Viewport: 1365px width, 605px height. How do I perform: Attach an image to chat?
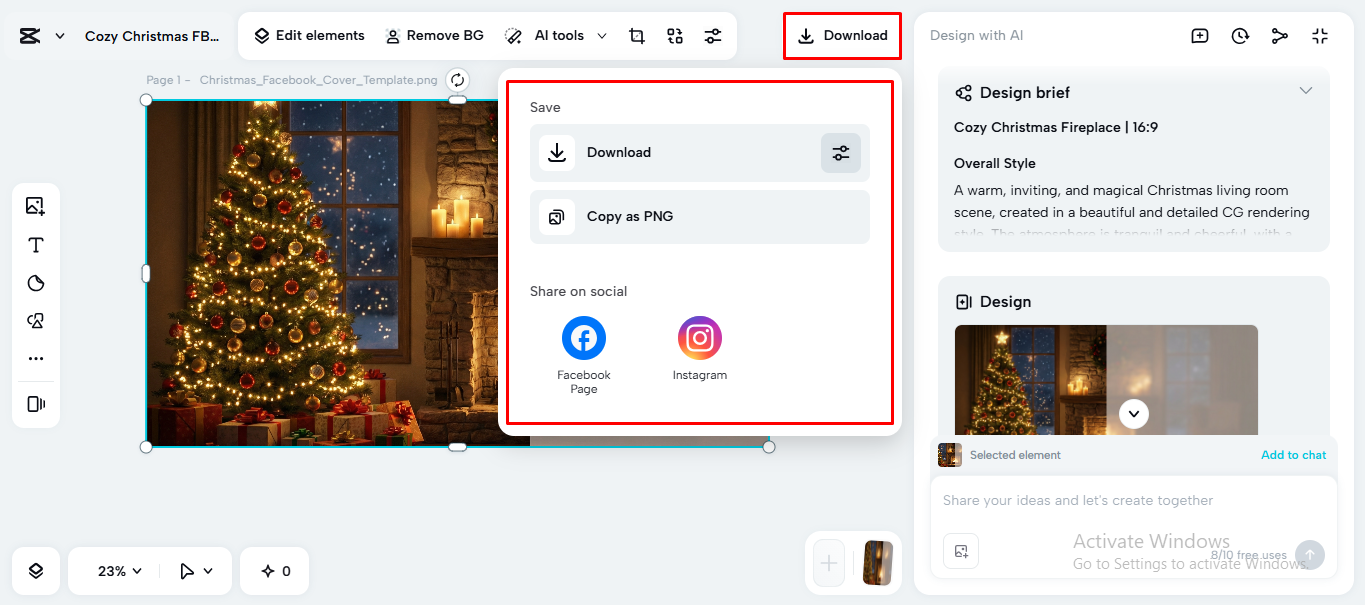(x=961, y=551)
